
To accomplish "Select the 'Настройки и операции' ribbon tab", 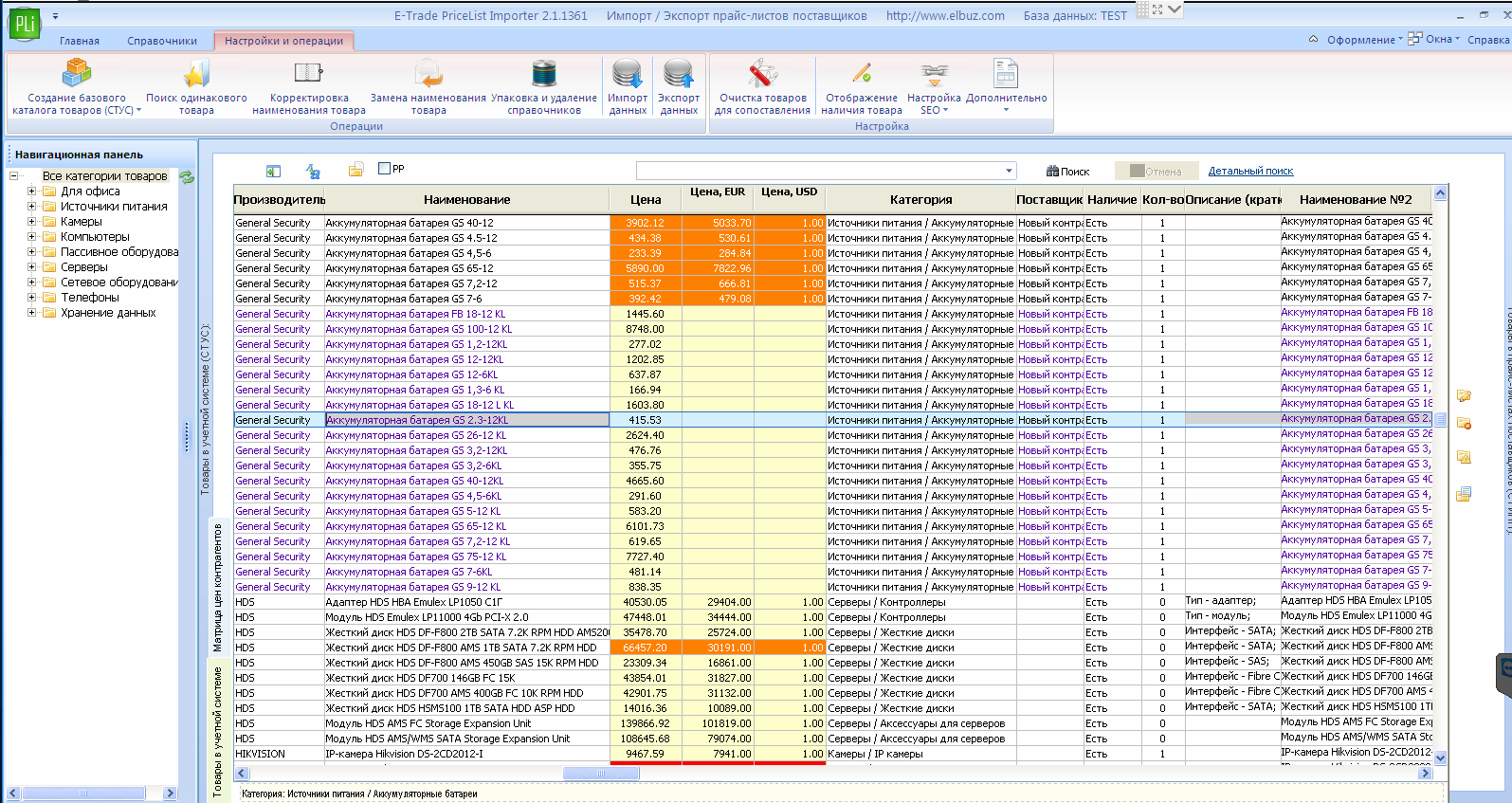I will tap(284, 41).
